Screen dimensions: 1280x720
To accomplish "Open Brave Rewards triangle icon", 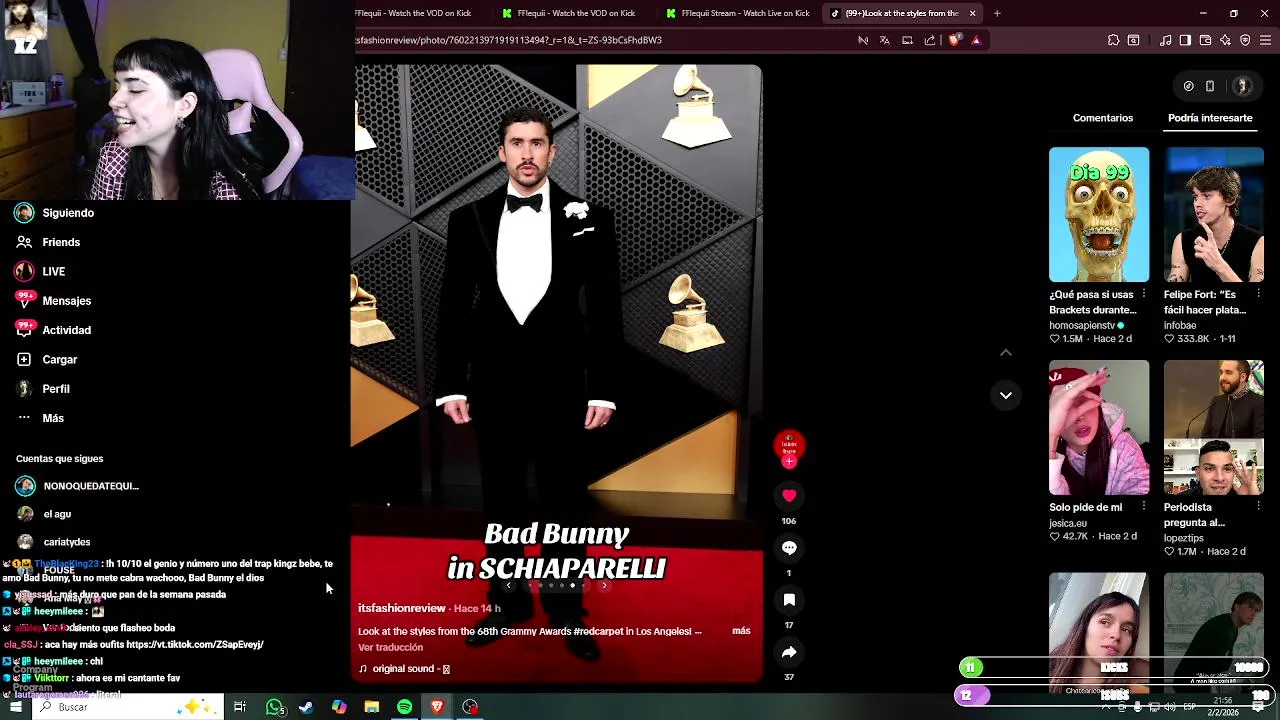I will [x=976, y=40].
